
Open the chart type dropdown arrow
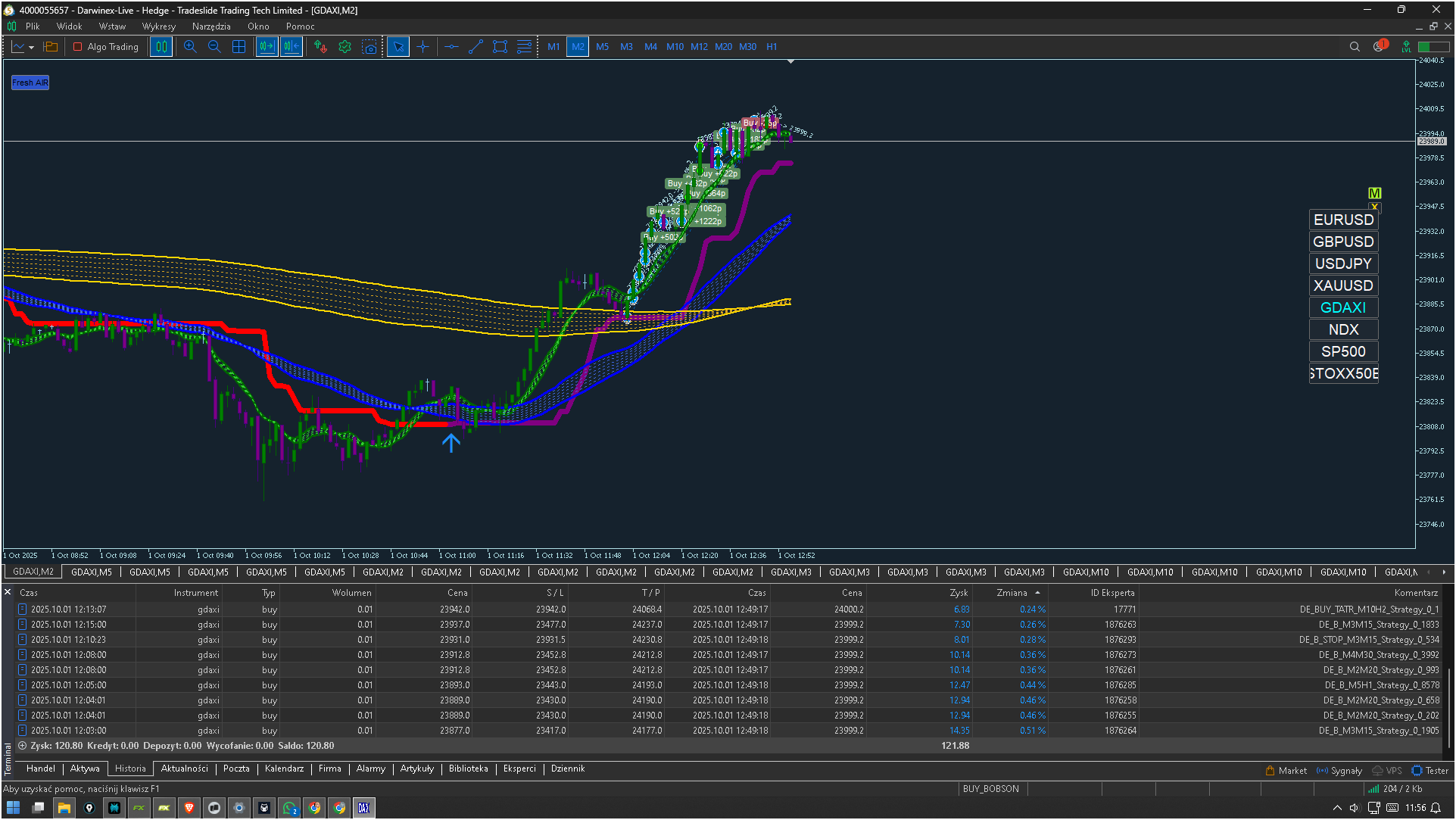31,48
